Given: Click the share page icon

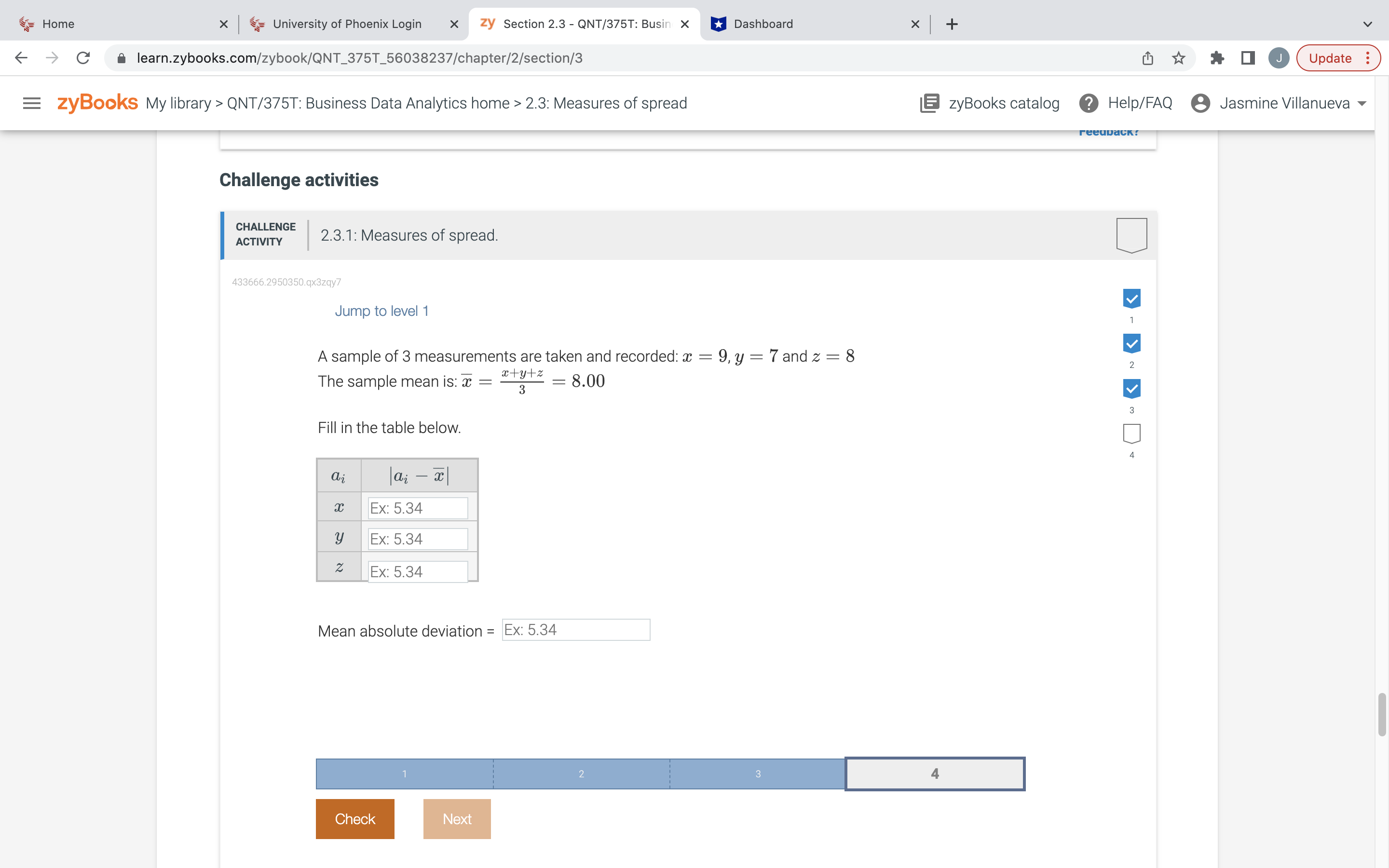Looking at the screenshot, I should pyautogui.click(x=1147, y=58).
